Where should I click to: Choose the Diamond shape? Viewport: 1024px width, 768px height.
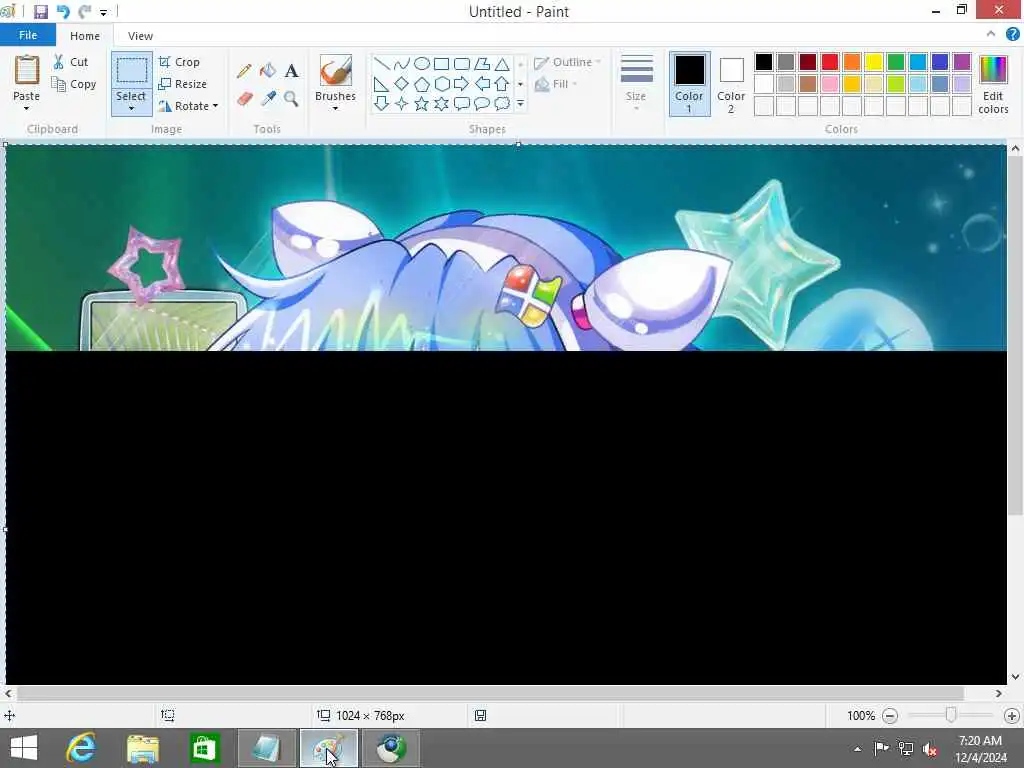point(402,84)
